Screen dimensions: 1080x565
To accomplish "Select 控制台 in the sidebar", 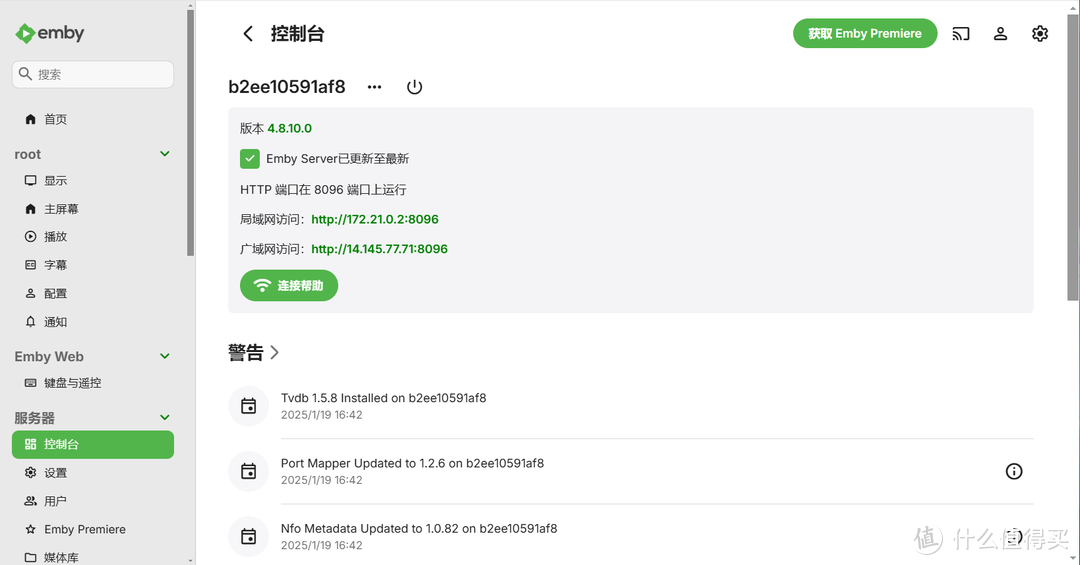I will (x=92, y=444).
